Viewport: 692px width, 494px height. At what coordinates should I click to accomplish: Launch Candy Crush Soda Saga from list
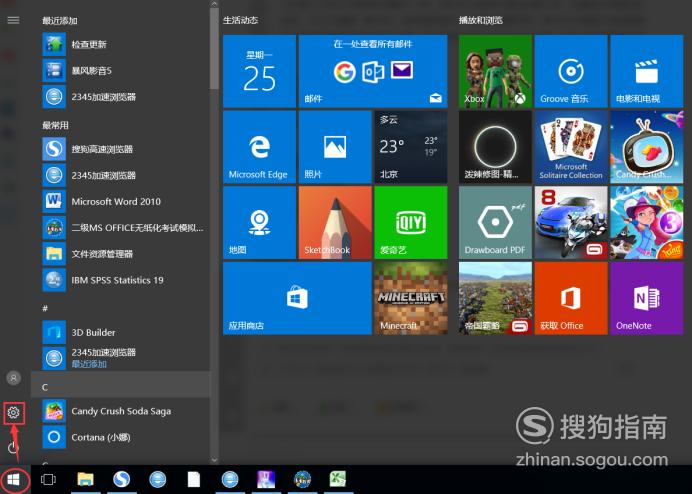click(x=120, y=411)
